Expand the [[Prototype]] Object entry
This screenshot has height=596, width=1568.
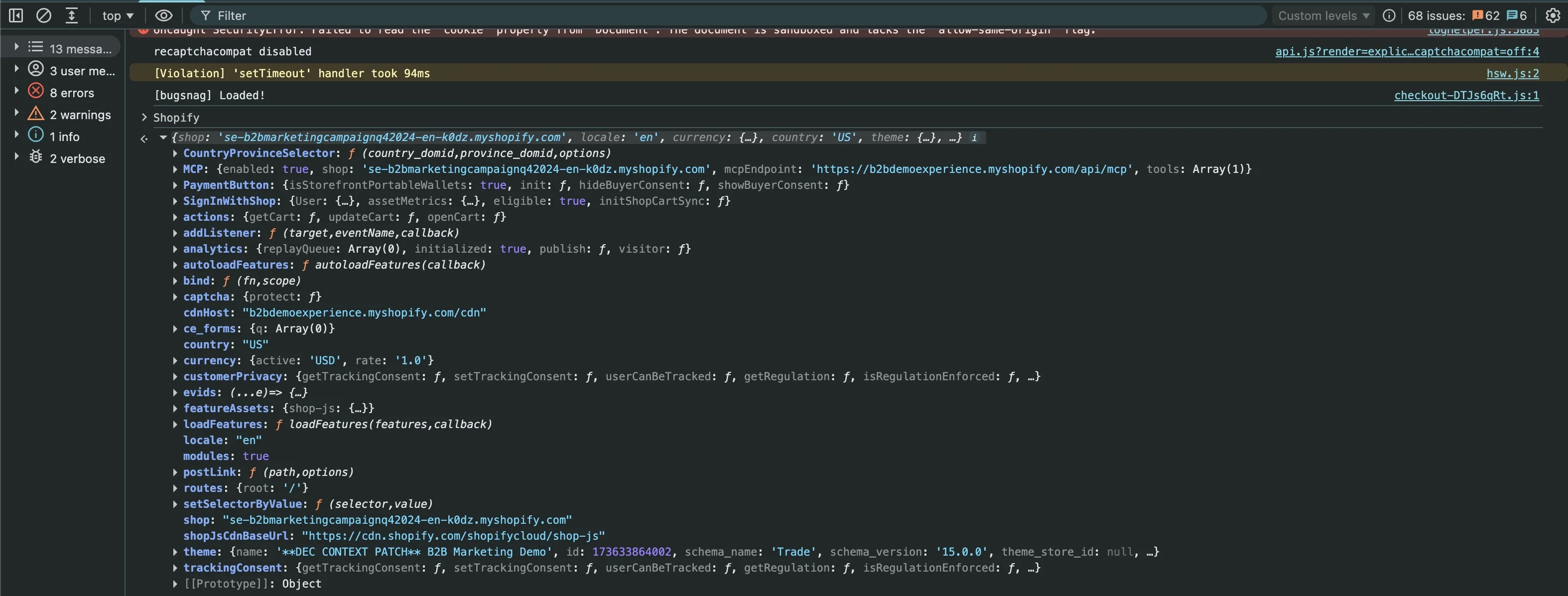click(175, 584)
